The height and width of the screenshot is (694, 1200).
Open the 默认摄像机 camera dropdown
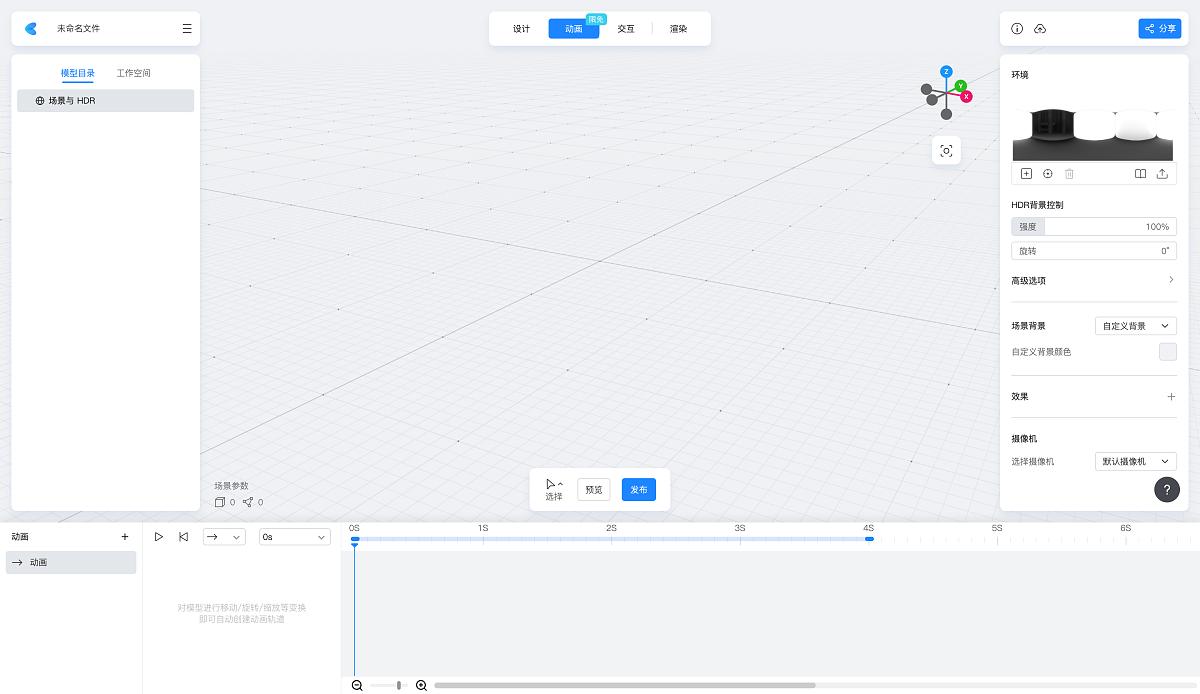(1135, 461)
